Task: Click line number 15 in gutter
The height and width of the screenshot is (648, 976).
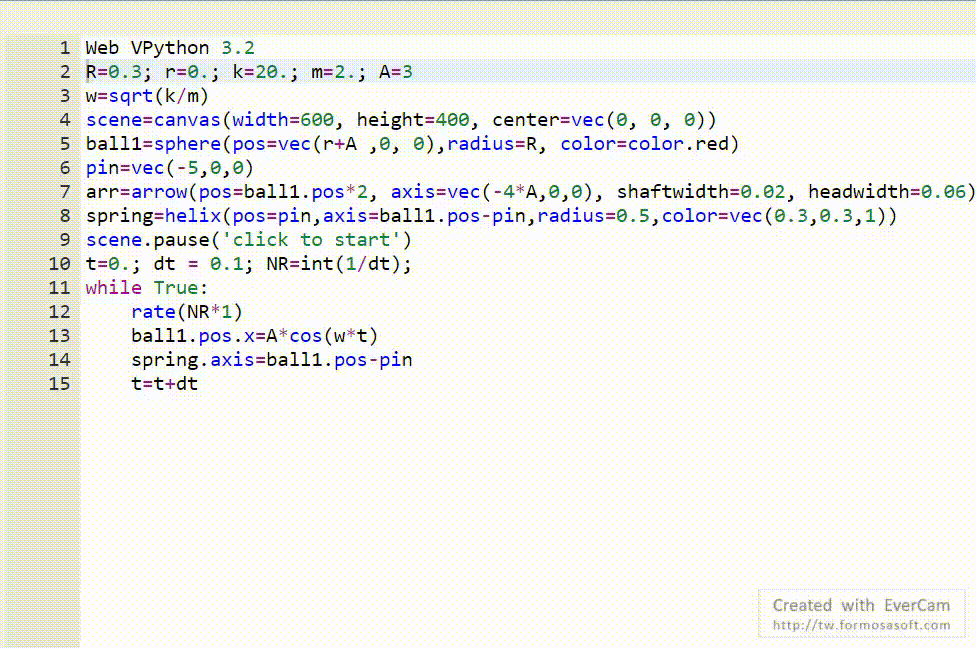Action: click(x=60, y=384)
